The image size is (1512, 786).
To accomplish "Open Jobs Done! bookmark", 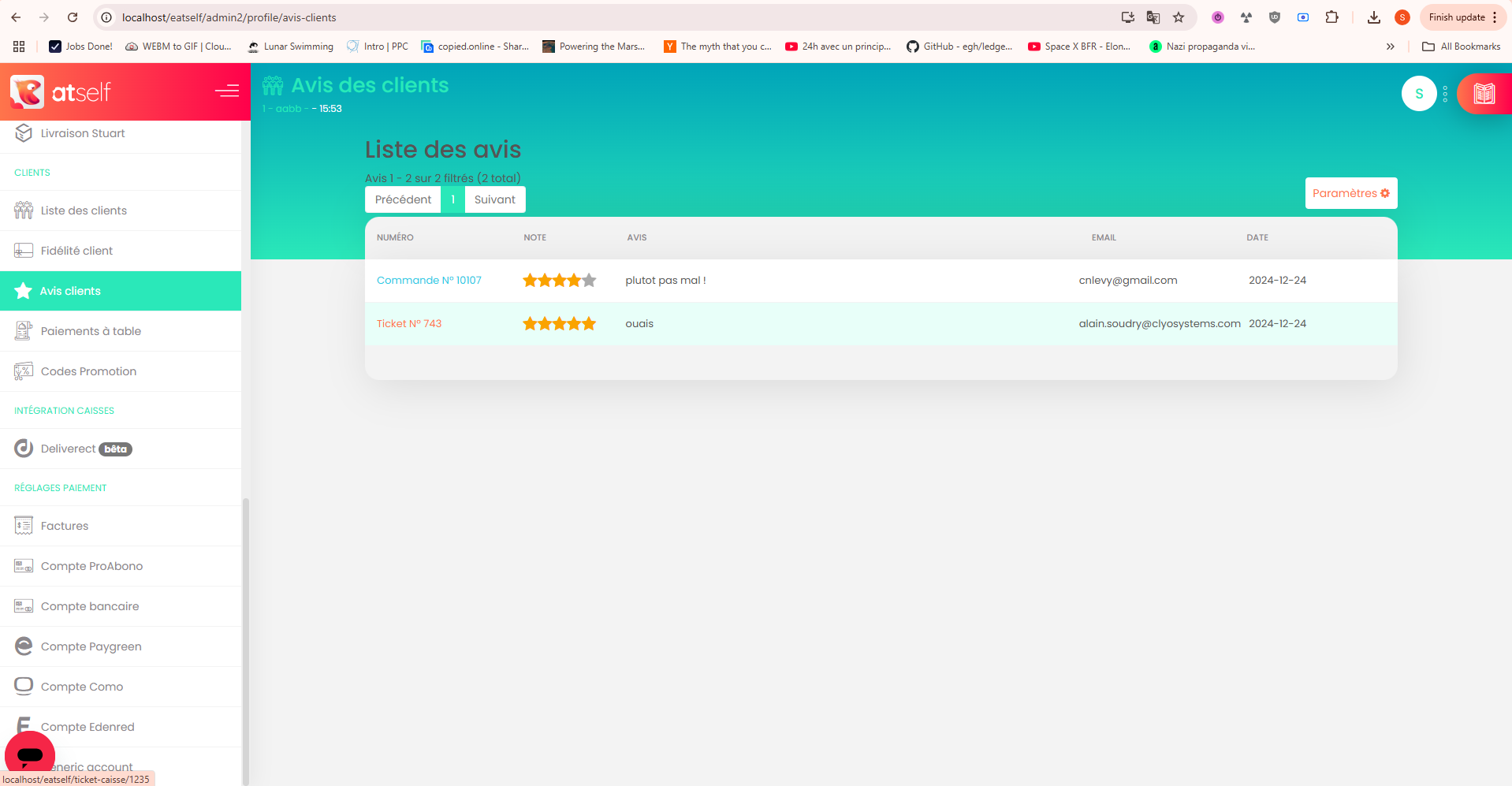I will 80,47.
